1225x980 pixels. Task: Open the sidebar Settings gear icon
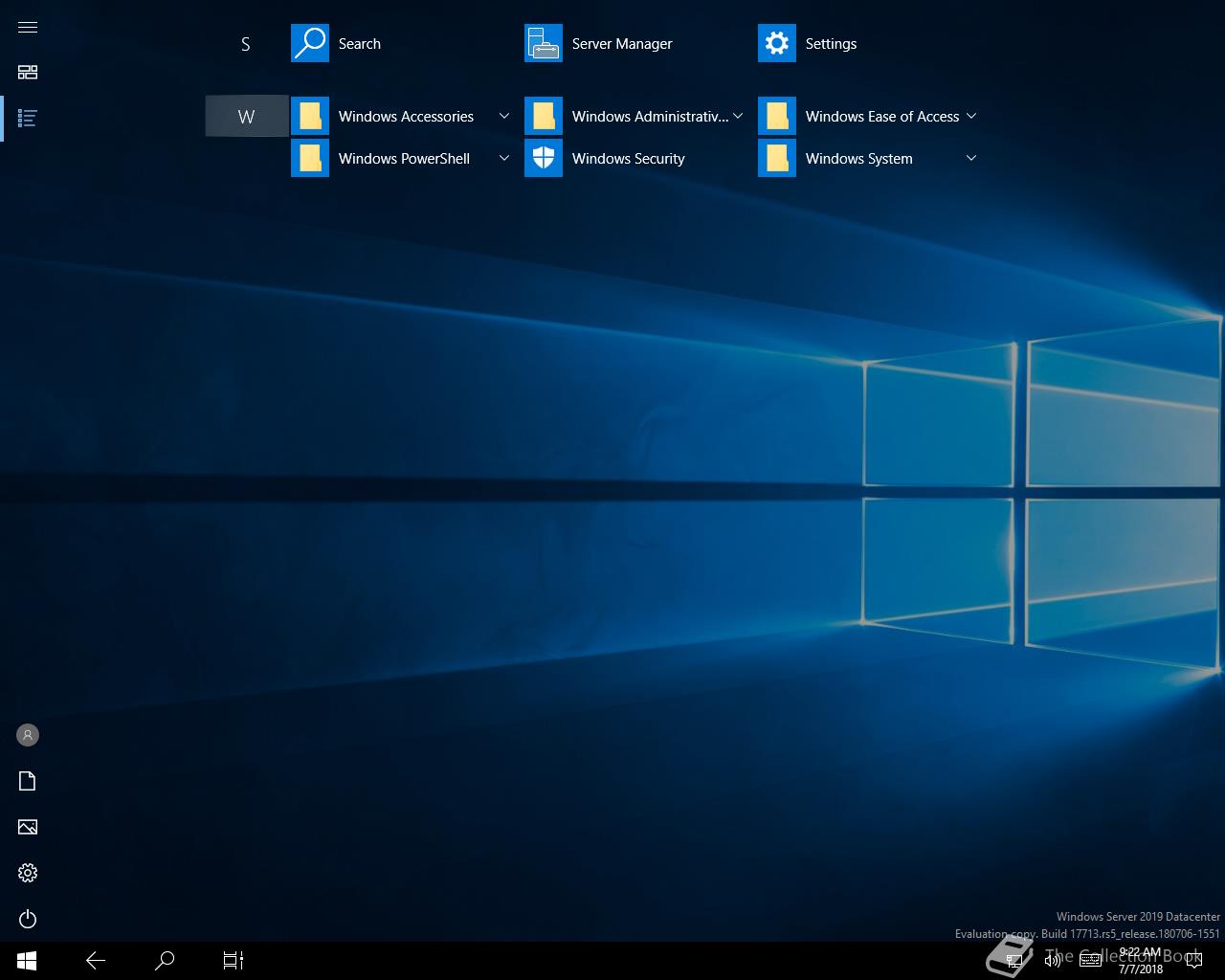(x=28, y=873)
